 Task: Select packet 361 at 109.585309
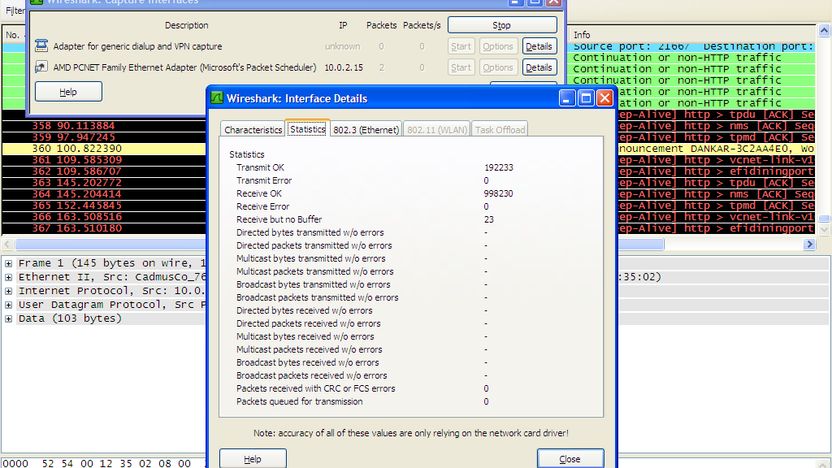[104, 160]
